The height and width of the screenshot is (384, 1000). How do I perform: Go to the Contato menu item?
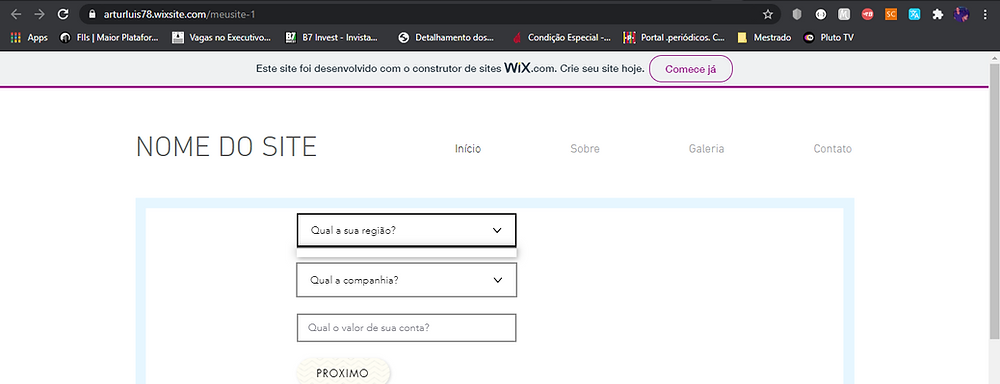click(x=832, y=149)
